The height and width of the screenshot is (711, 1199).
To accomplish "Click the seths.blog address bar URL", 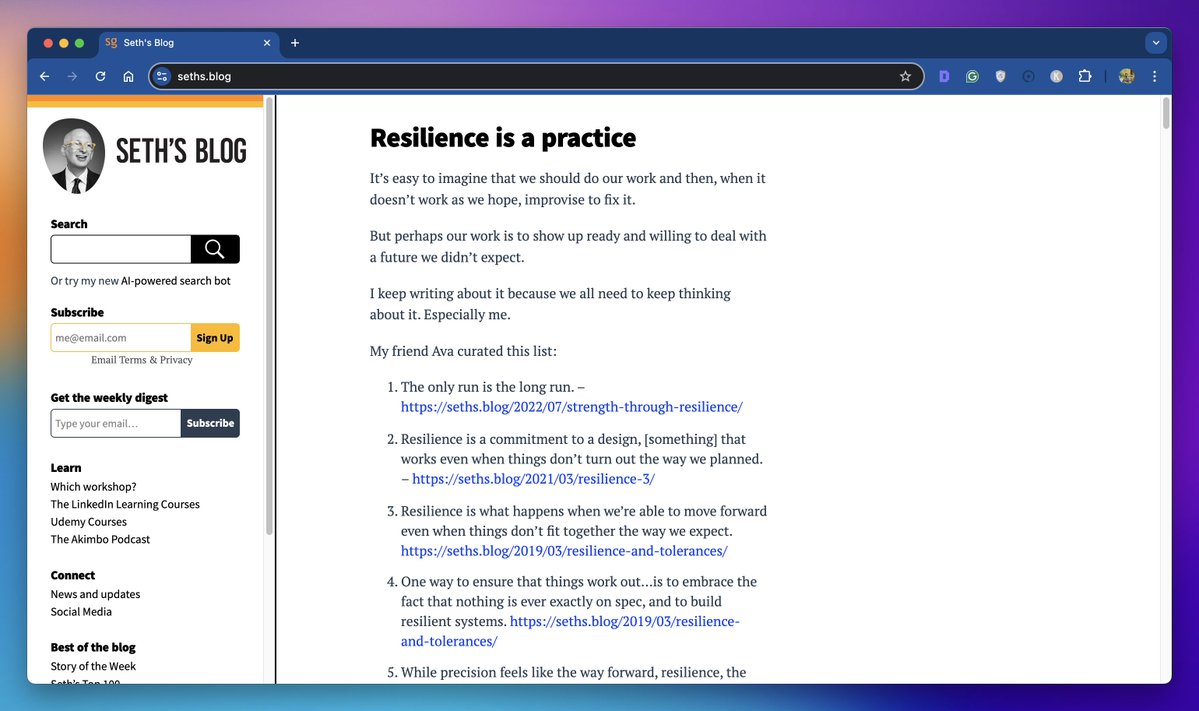I will (x=204, y=76).
